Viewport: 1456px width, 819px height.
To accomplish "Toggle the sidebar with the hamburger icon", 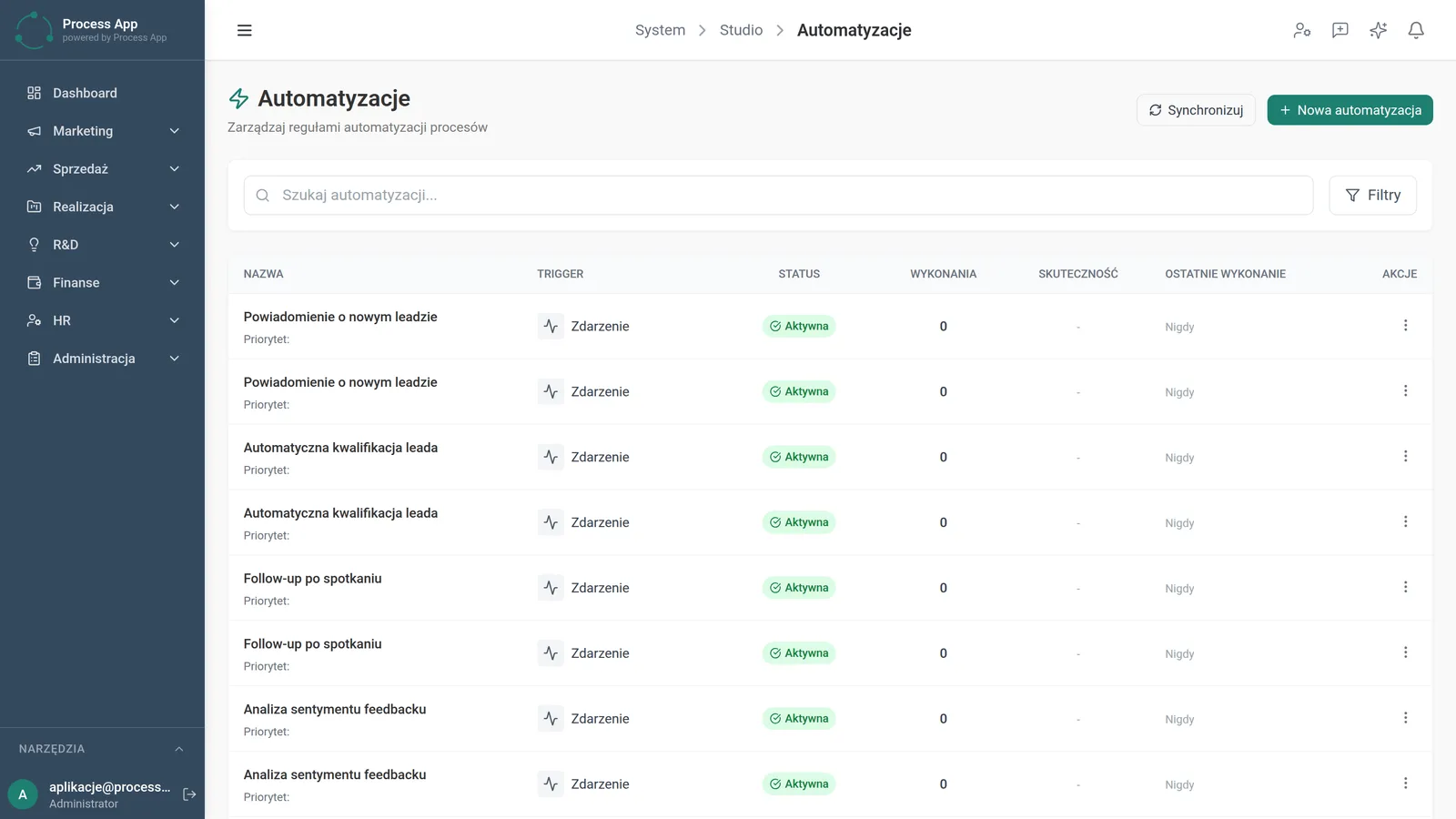I will click(x=244, y=30).
